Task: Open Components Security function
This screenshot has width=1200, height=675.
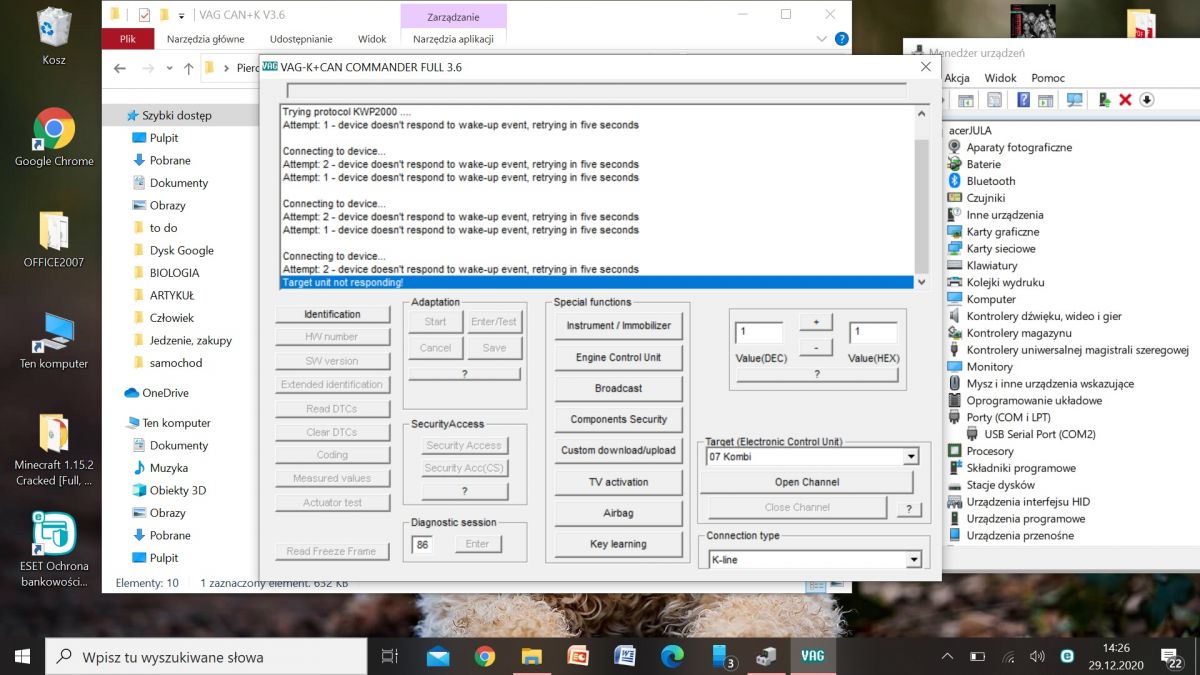Action: pos(618,419)
